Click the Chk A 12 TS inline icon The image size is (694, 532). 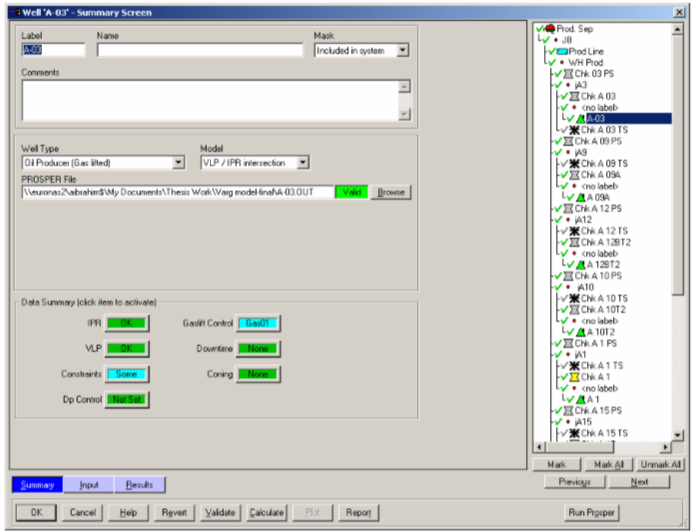pyautogui.click(x=574, y=231)
